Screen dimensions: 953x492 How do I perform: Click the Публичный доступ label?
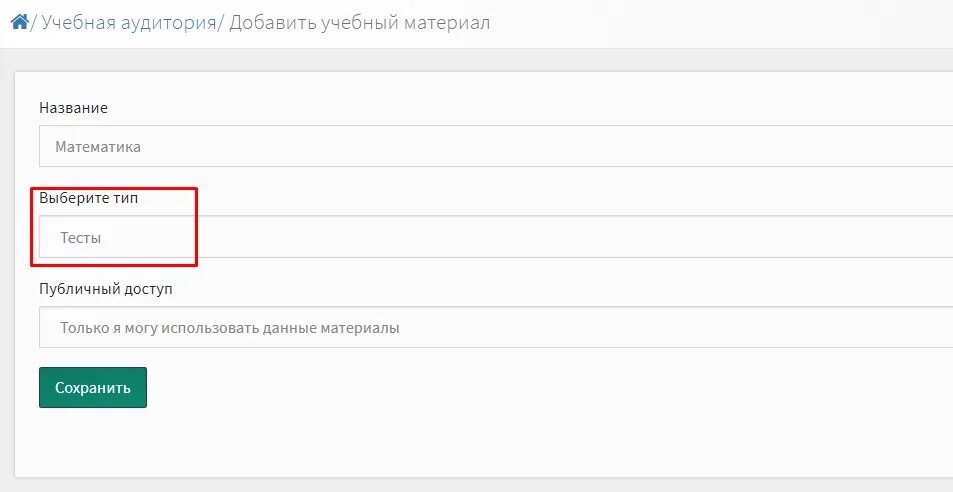coord(105,288)
